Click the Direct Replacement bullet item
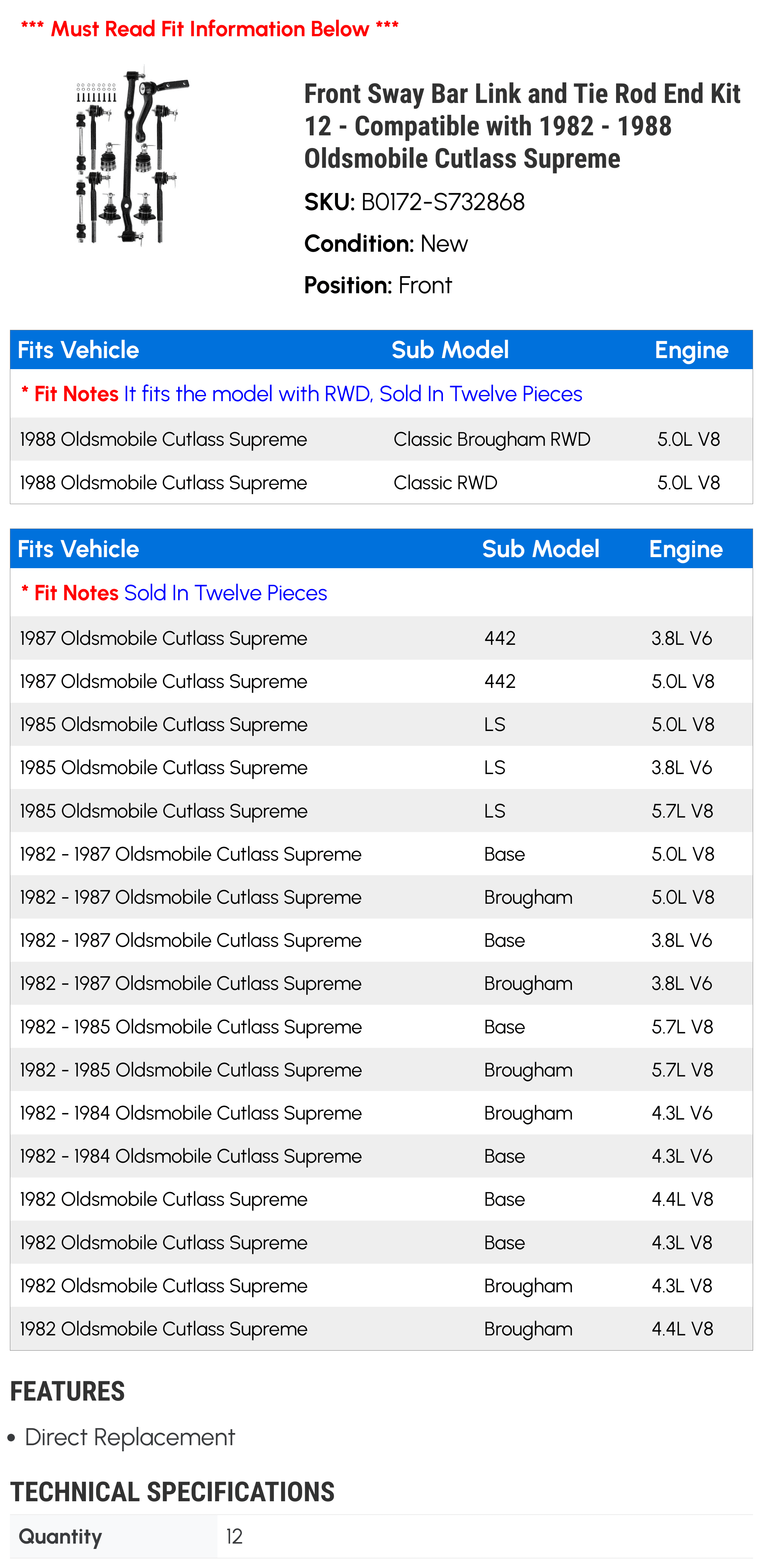This screenshot has width=763, height=1568. pyautogui.click(x=122, y=1437)
